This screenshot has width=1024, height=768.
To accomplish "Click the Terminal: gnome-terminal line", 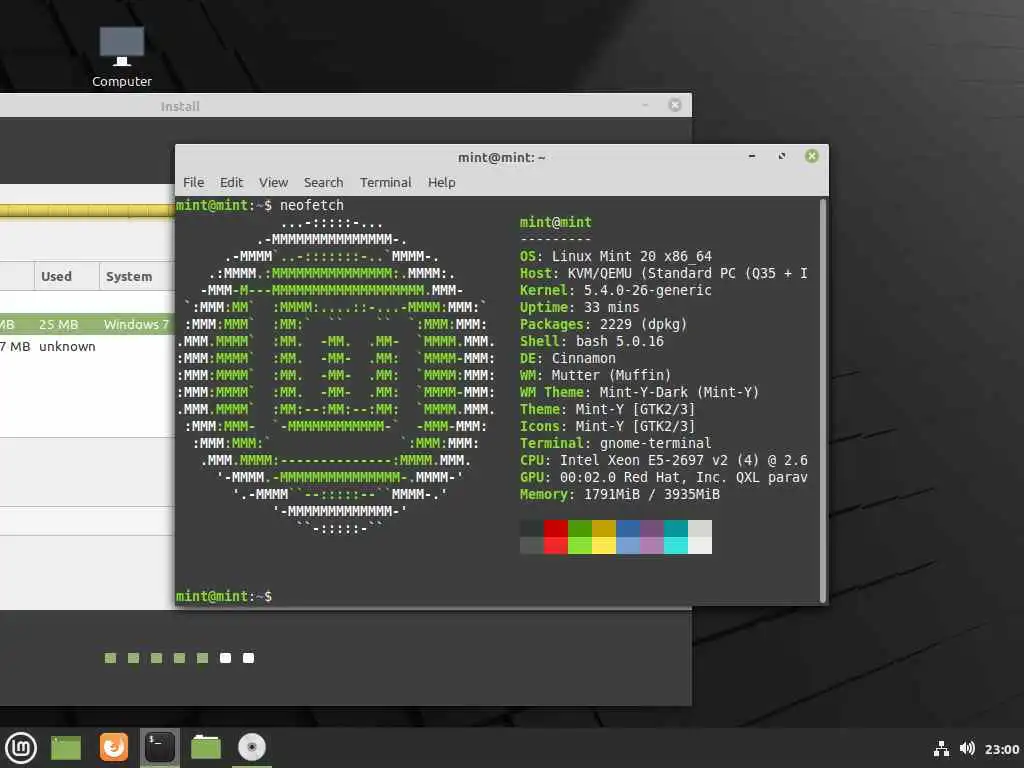I will pos(616,443).
